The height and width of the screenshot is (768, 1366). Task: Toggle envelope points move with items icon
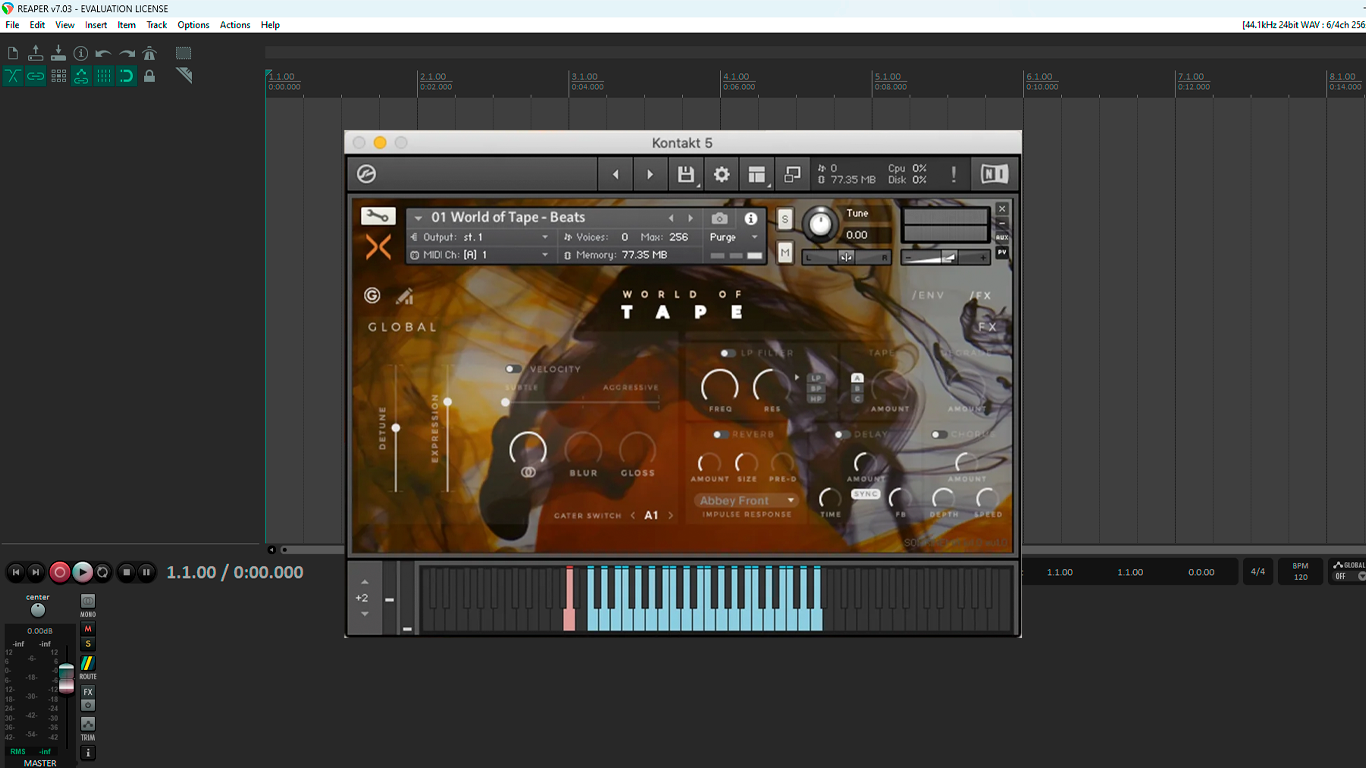coord(81,76)
